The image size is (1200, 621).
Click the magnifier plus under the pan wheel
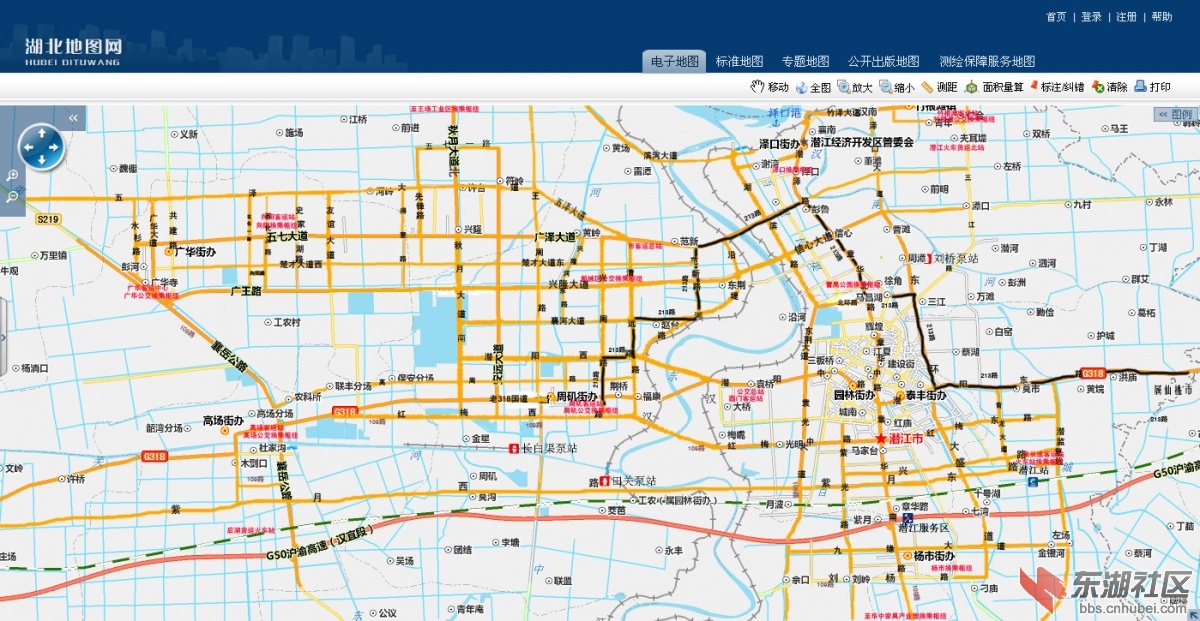point(12,176)
